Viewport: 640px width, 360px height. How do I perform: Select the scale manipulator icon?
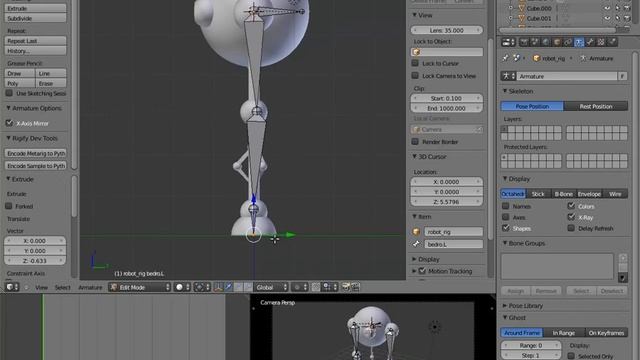tap(248, 287)
